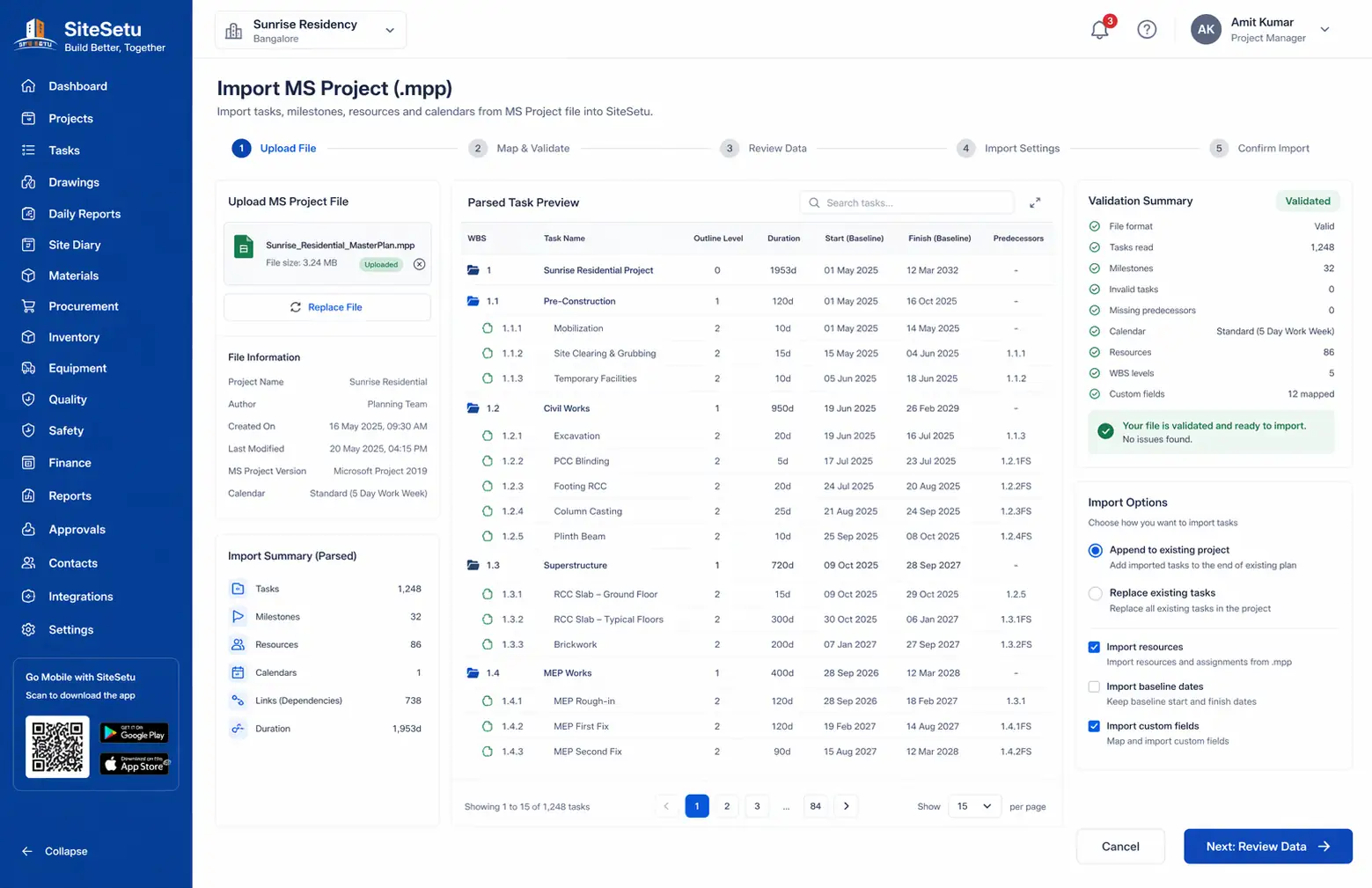This screenshot has height=888, width=1372.
Task: Open Daily Reports menu item
Action: point(84,214)
